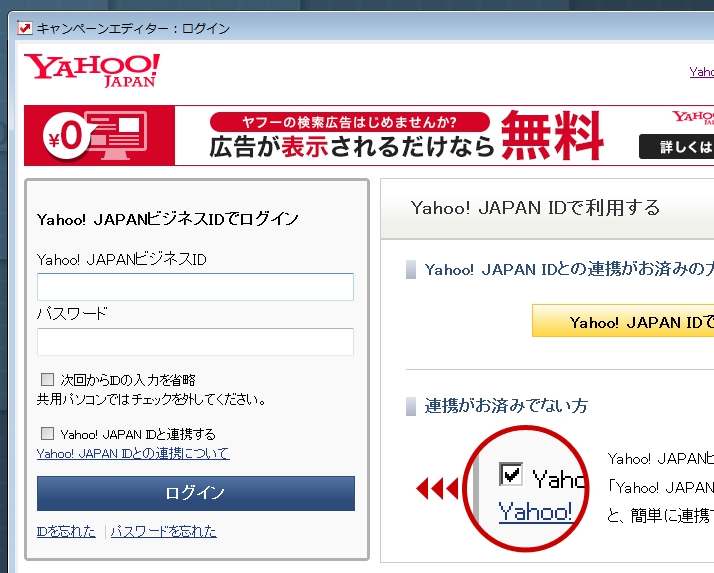Click the top-right Yahoo link
The height and width of the screenshot is (573, 714).
701,72
